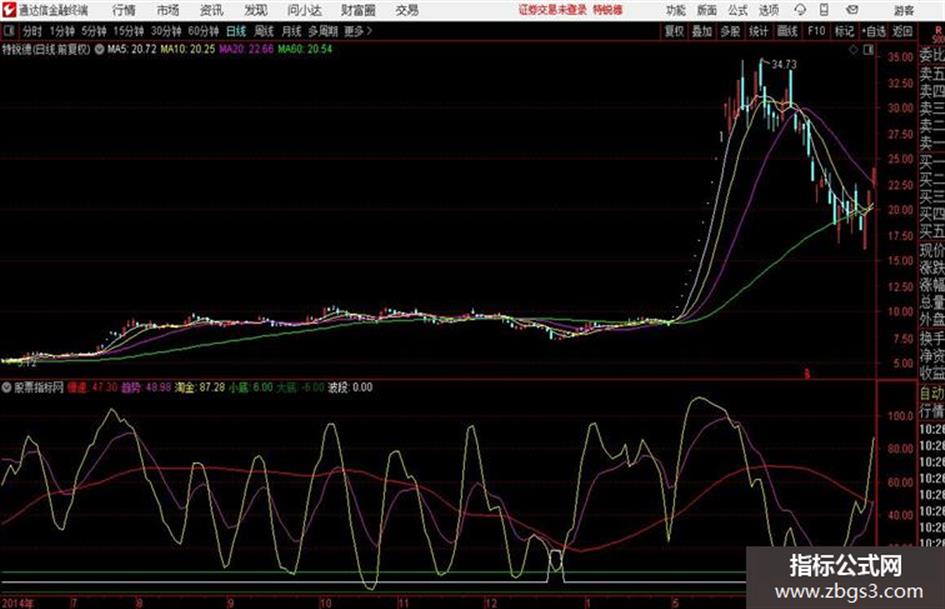Select the 多周期 multi-period tab
This screenshot has width=945, height=609.
coord(324,31)
